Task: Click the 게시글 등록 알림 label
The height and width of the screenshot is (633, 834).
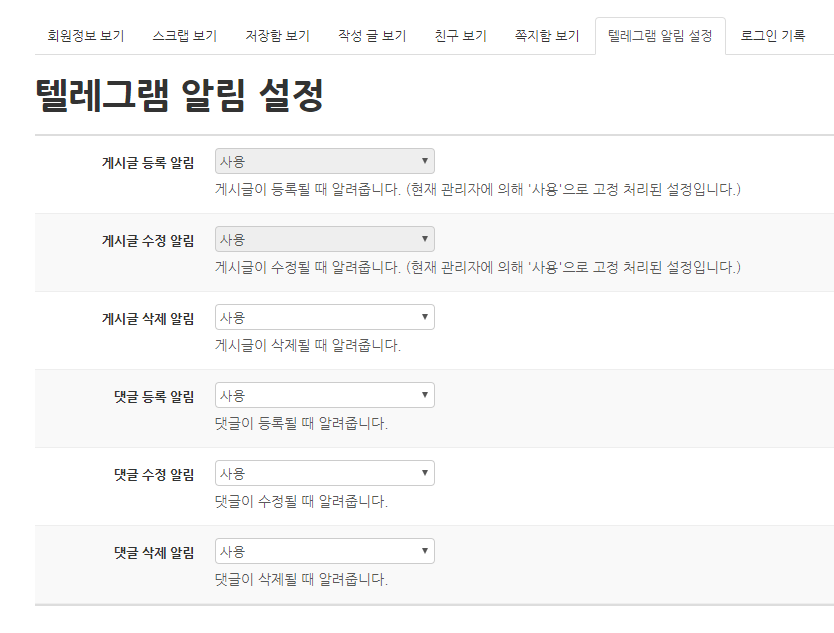Action: [148, 162]
